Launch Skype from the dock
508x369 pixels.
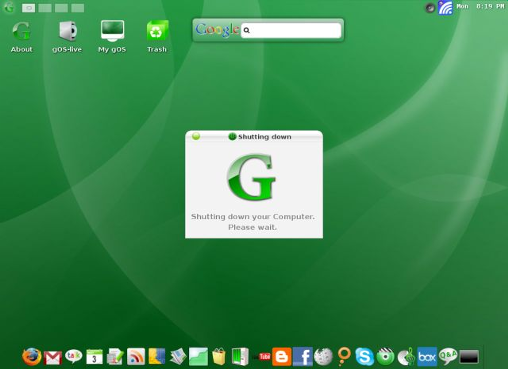click(x=364, y=356)
